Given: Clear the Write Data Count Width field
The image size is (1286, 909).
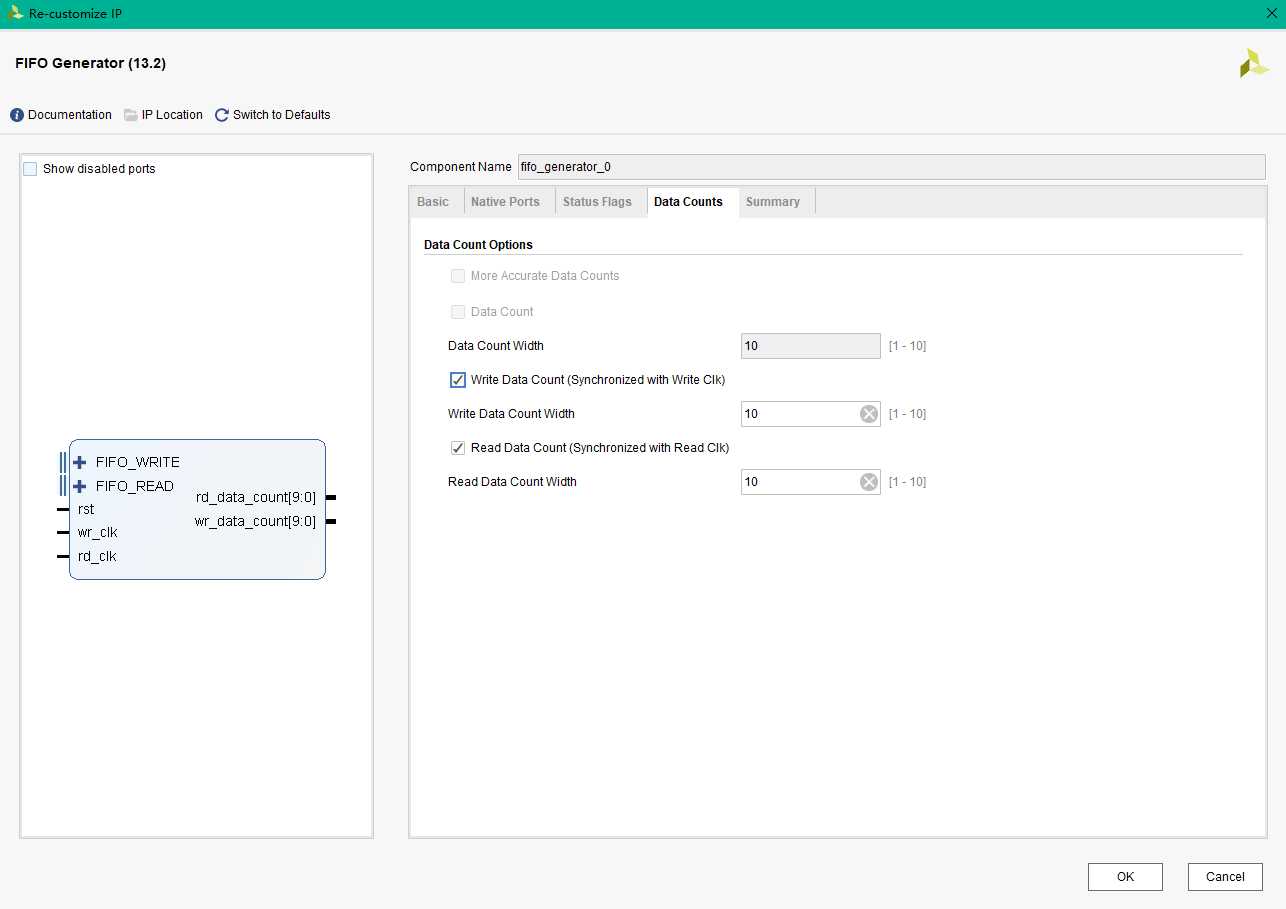Looking at the screenshot, I should tap(869, 414).
